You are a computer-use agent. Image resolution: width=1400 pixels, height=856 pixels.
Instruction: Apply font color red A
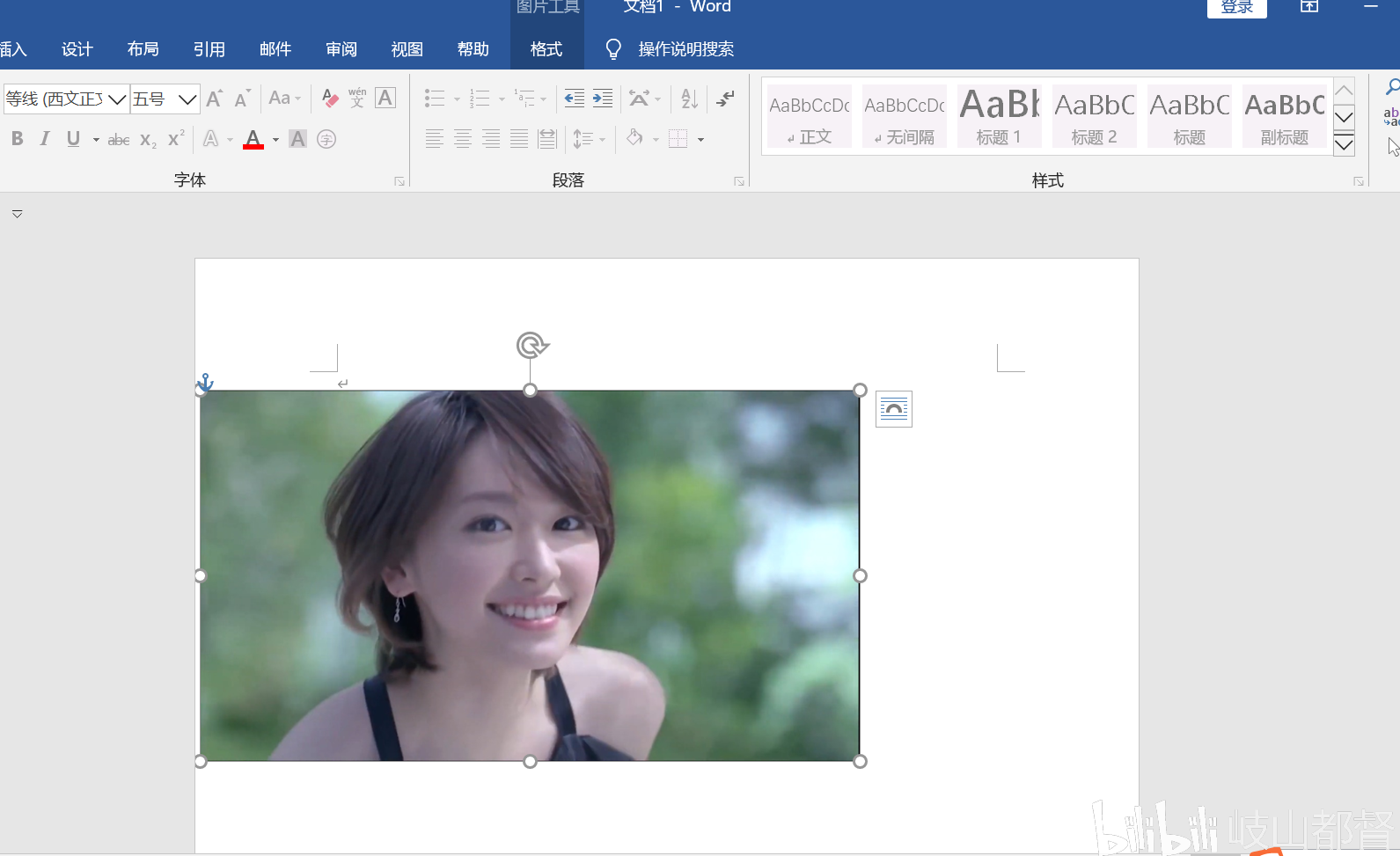(x=253, y=139)
